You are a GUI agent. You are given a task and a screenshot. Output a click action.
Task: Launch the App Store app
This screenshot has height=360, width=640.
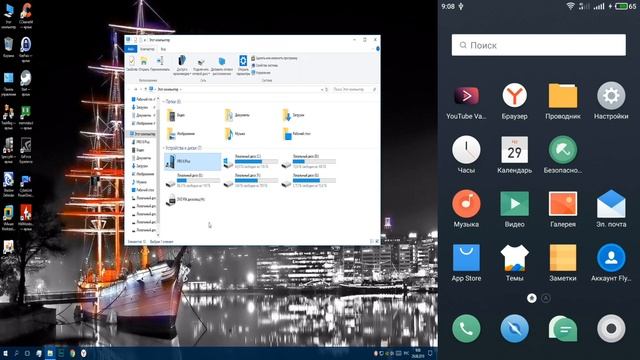click(x=466, y=258)
